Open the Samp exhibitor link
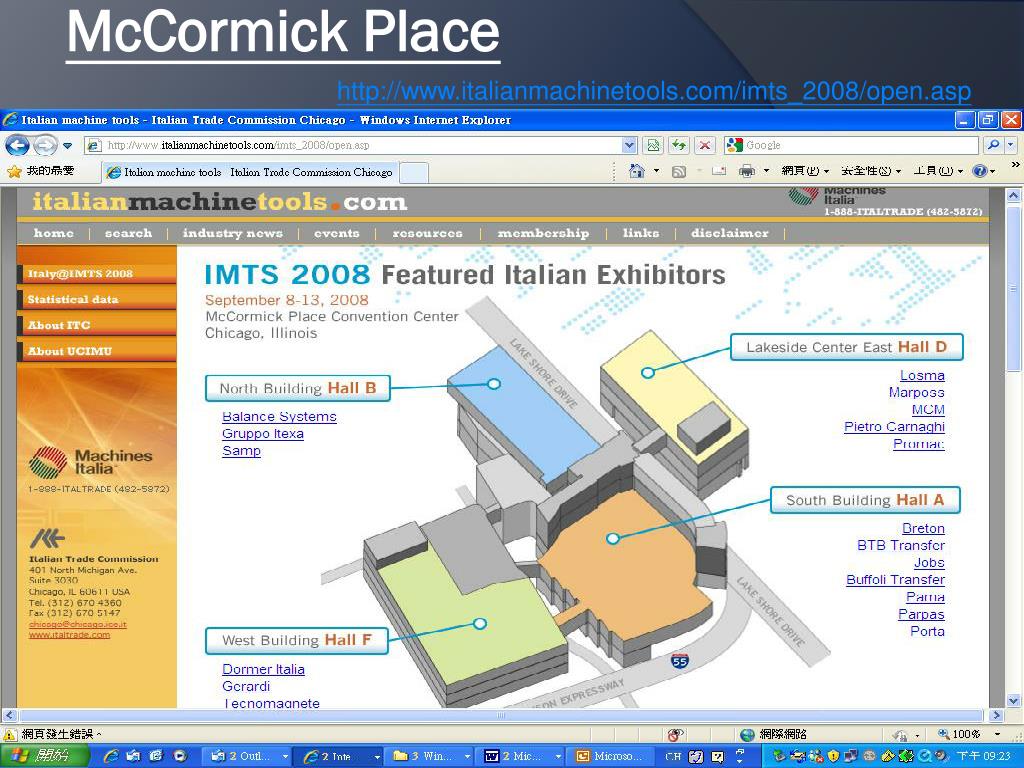This screenshot has height=768, width=1024. click(241, 451)
